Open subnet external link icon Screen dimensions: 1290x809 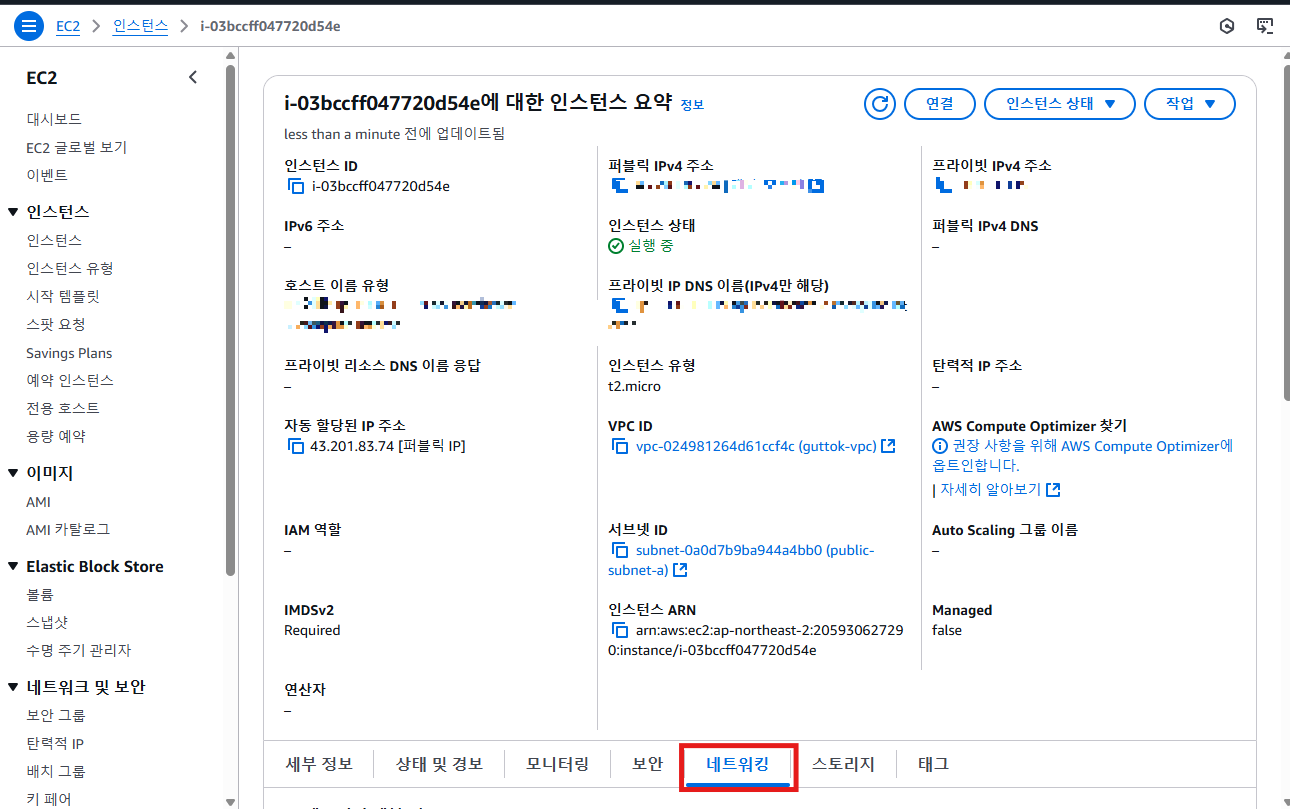pos(680,570)
